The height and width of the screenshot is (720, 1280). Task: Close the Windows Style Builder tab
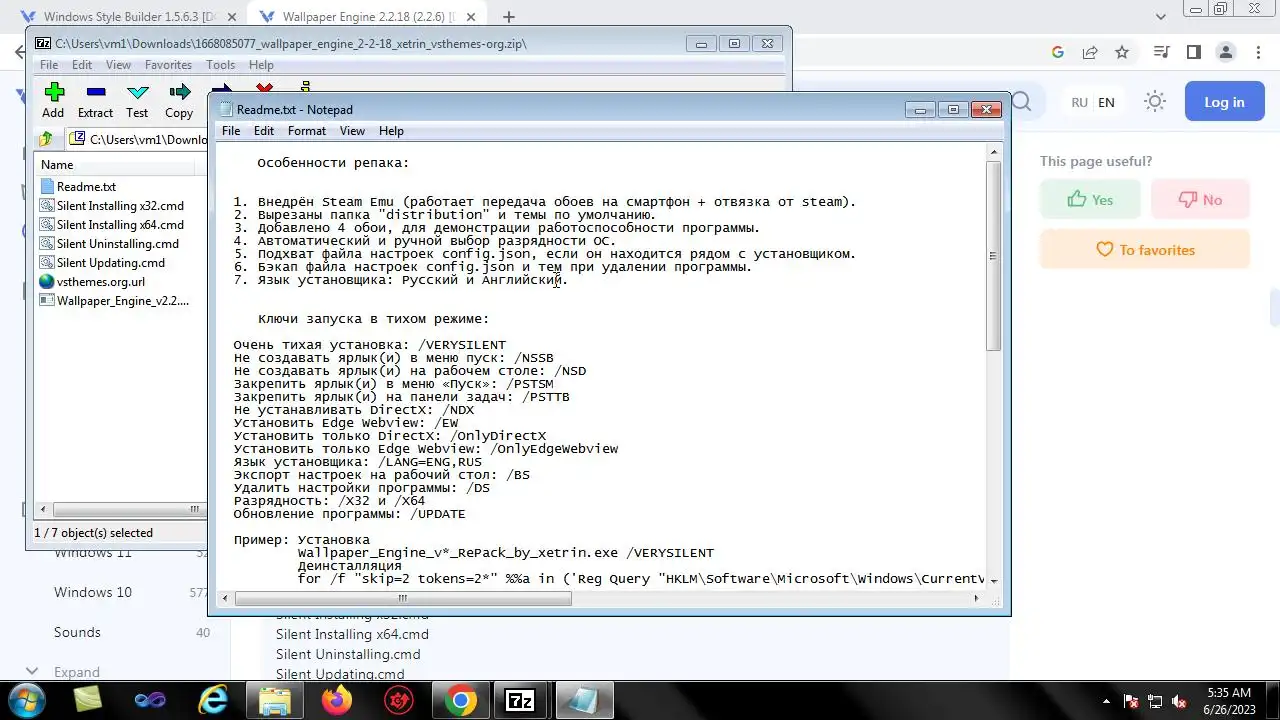click(x=233, y=17)
